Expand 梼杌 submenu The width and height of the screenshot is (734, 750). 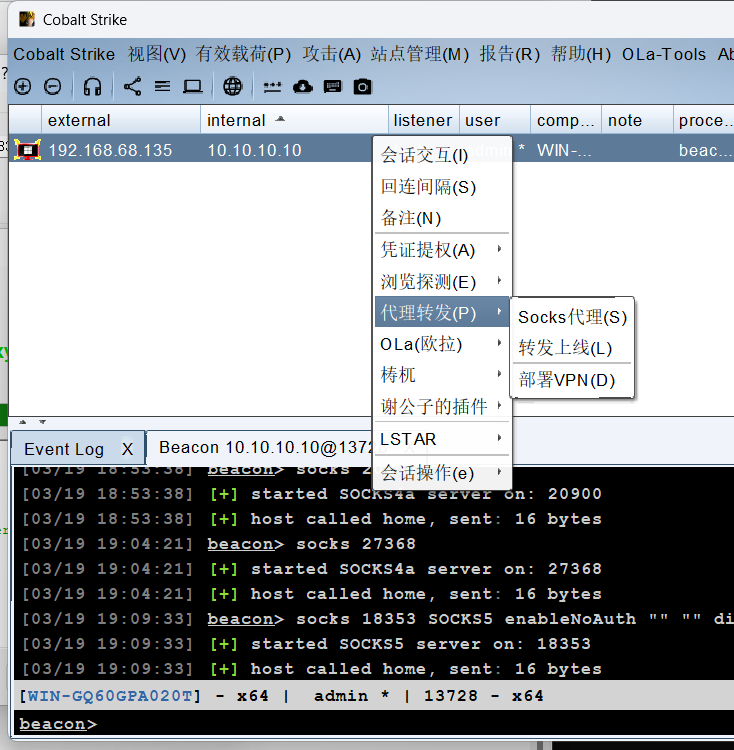coord(442,375)
